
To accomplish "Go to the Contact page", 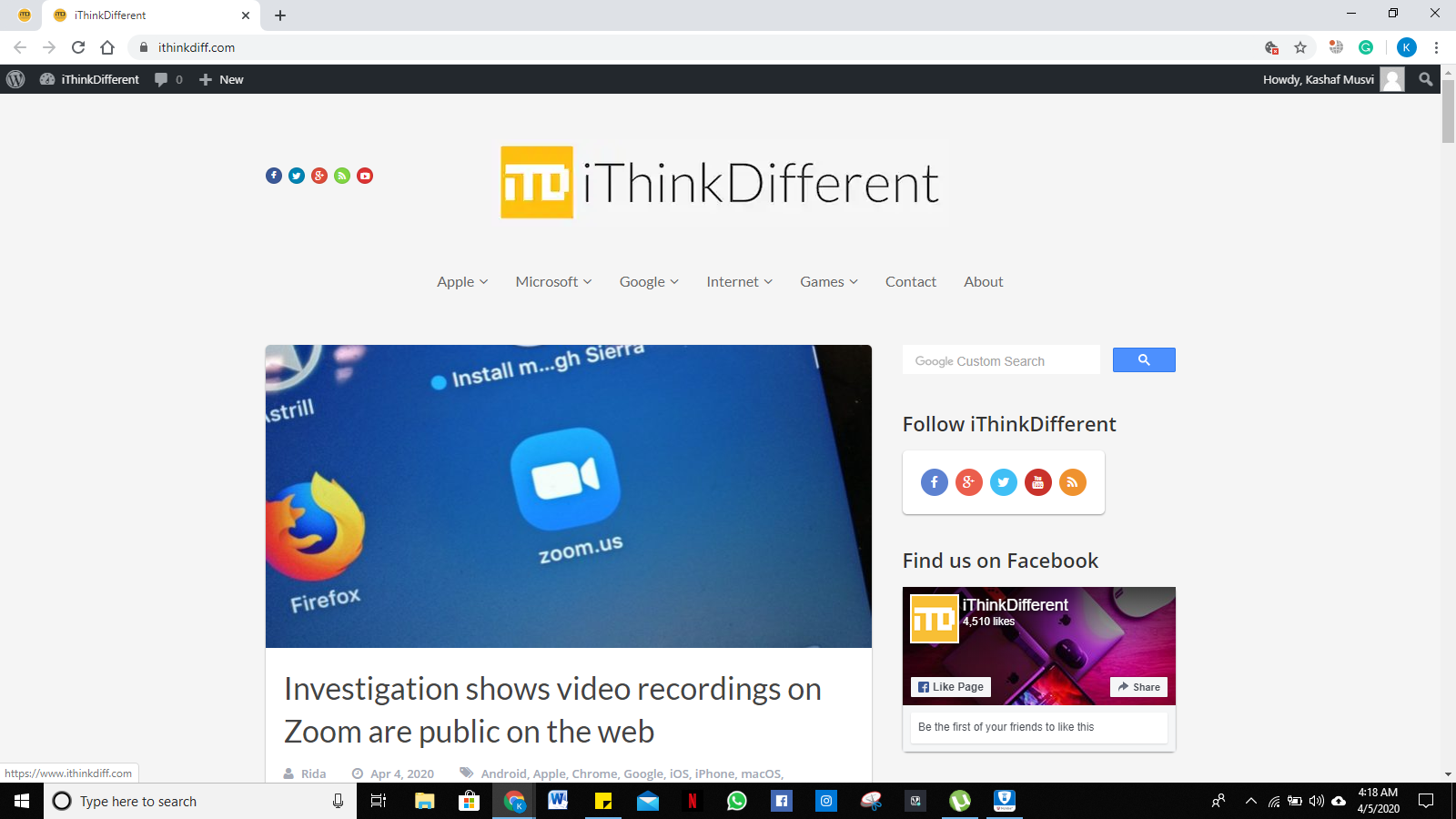I will coord(910,282).
